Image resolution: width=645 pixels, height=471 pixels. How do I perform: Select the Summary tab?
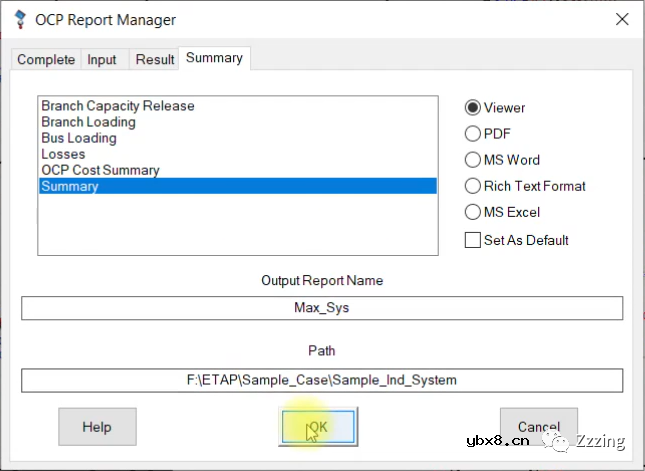[214, 58]
